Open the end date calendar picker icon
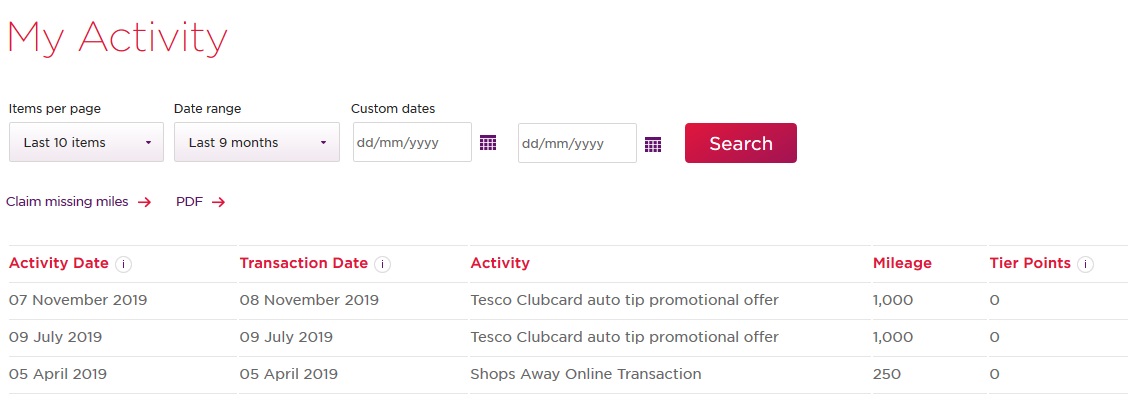This screenshot has height=414, width=1128. pyautogui.click(x=653, y=144)
